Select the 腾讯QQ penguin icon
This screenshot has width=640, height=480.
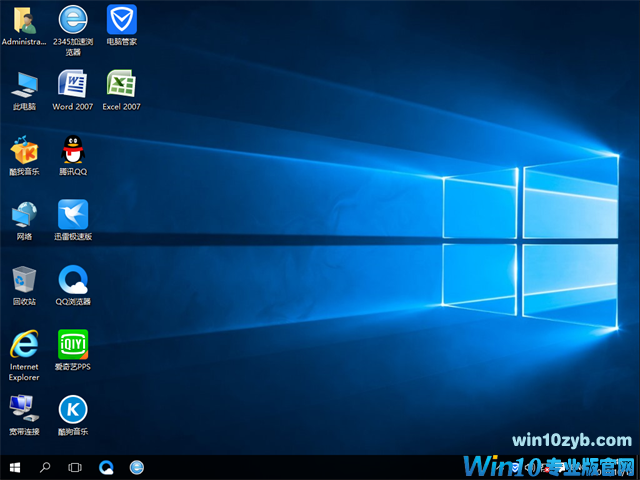tap(73, 150)
